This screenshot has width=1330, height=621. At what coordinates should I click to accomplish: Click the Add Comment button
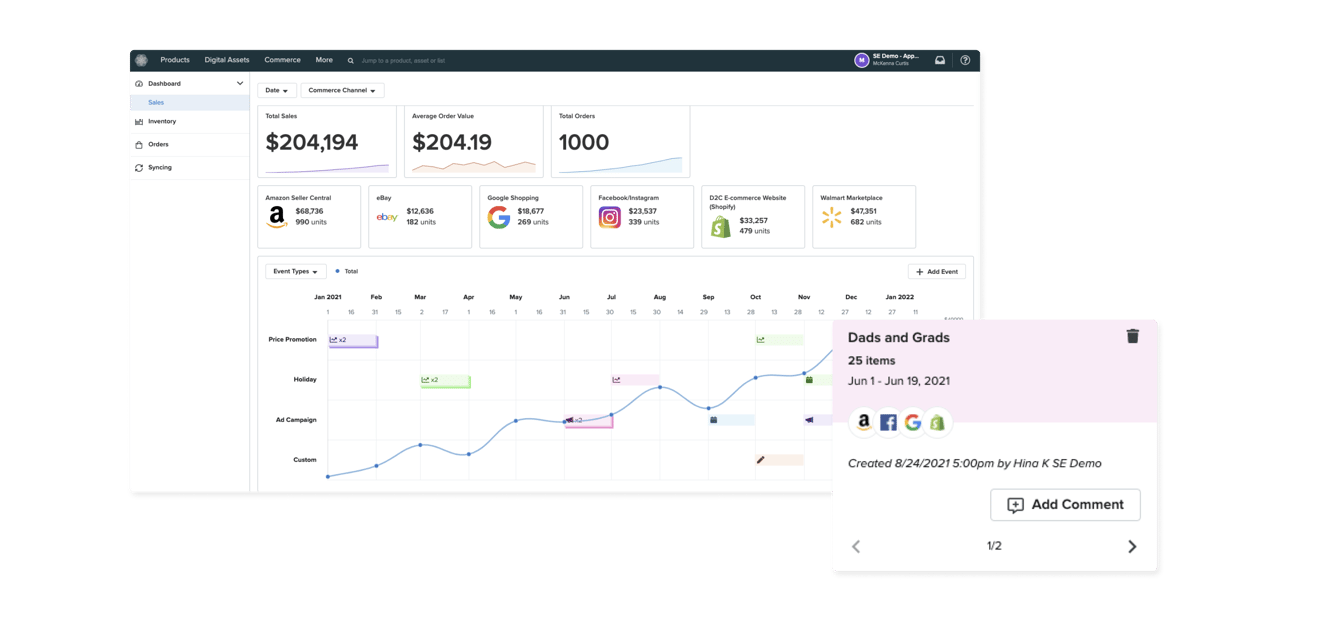pos(1065,505)
